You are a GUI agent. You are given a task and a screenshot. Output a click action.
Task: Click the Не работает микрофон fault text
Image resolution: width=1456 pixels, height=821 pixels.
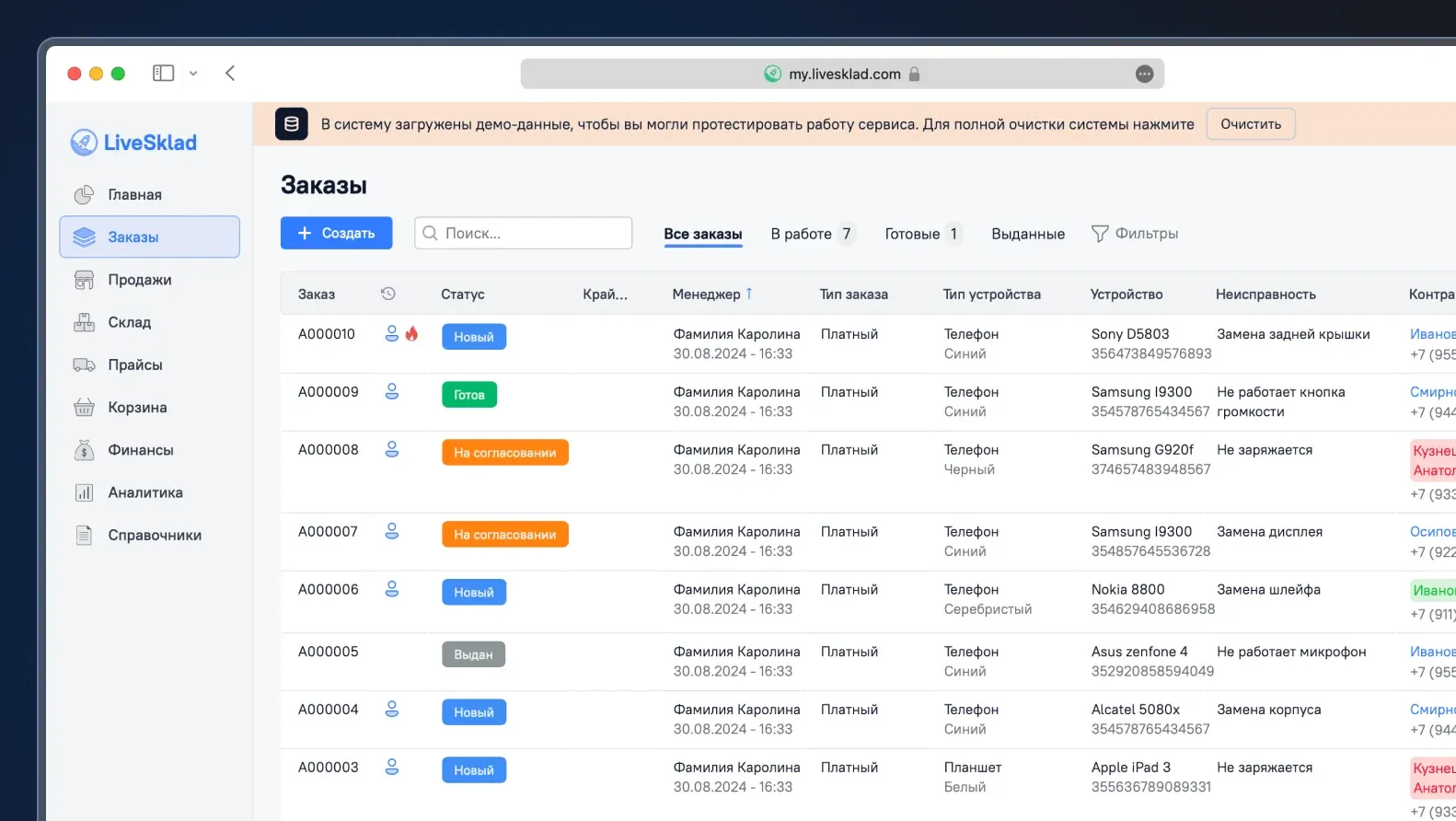click(1291, 652)
